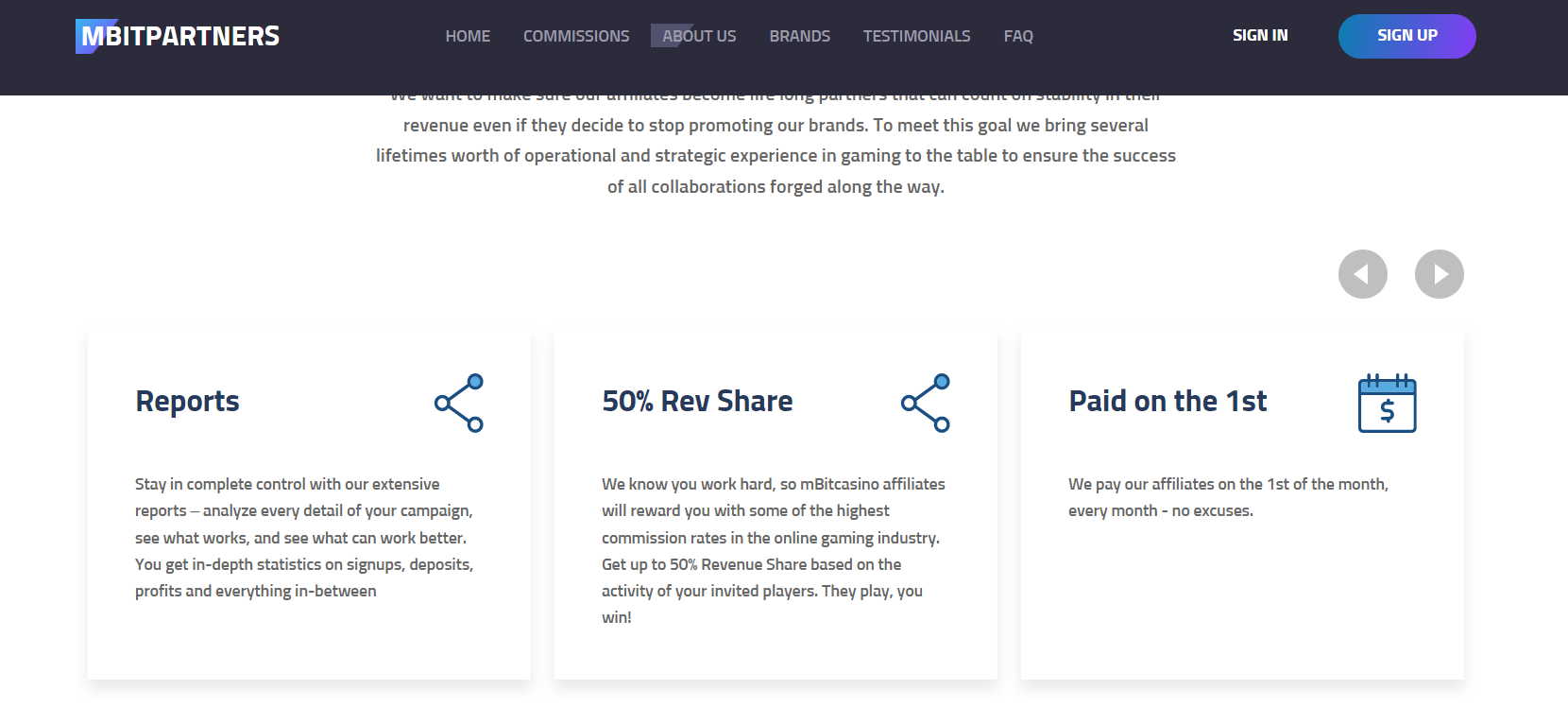Click the Rev Share description paragraph
This screenshot has width=1568, height=724.
tap(771, 550)
